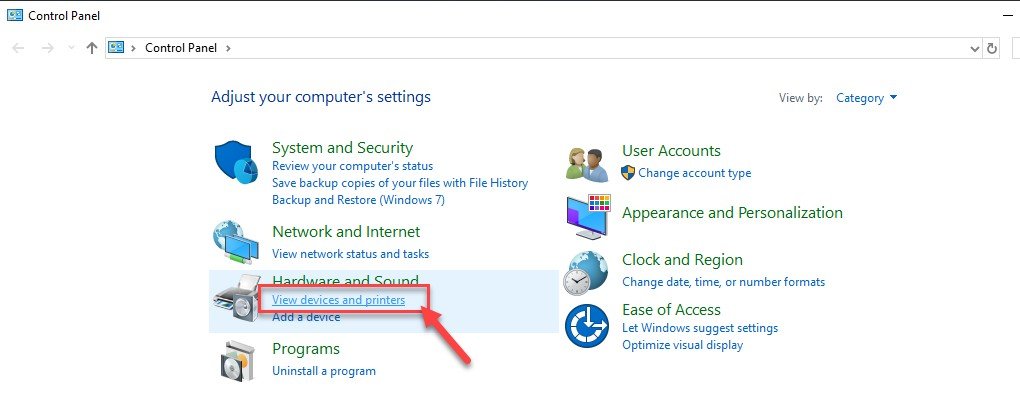Refresh the Control Panel address bar

992,48
